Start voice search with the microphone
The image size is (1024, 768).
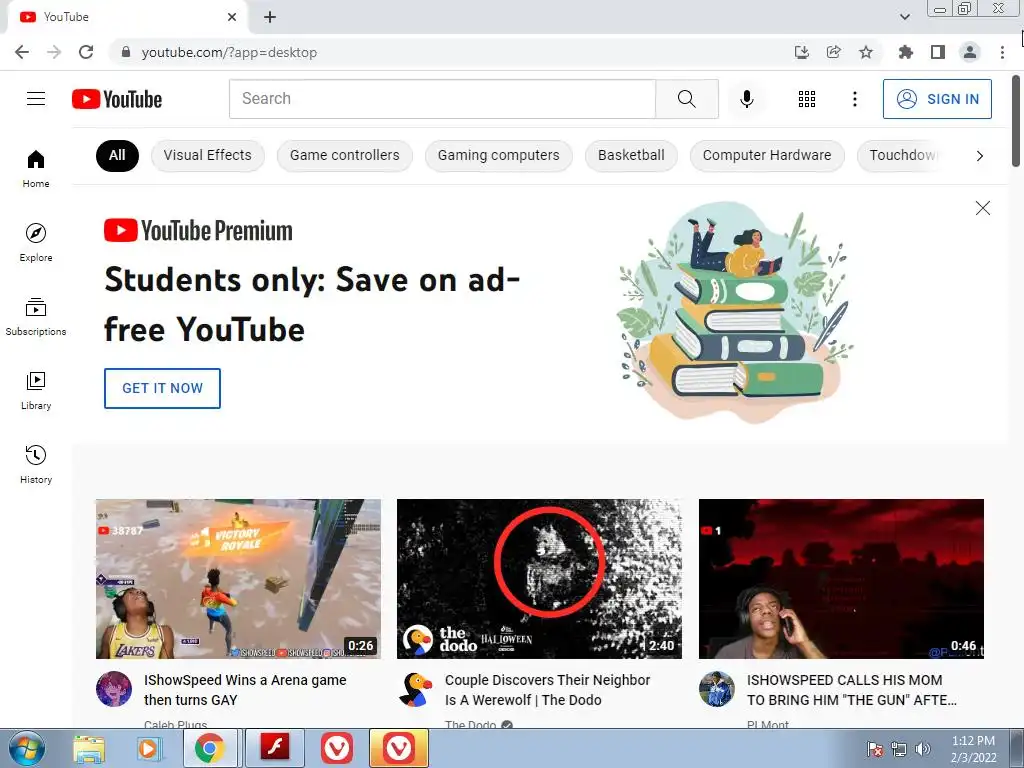(746, 99)
